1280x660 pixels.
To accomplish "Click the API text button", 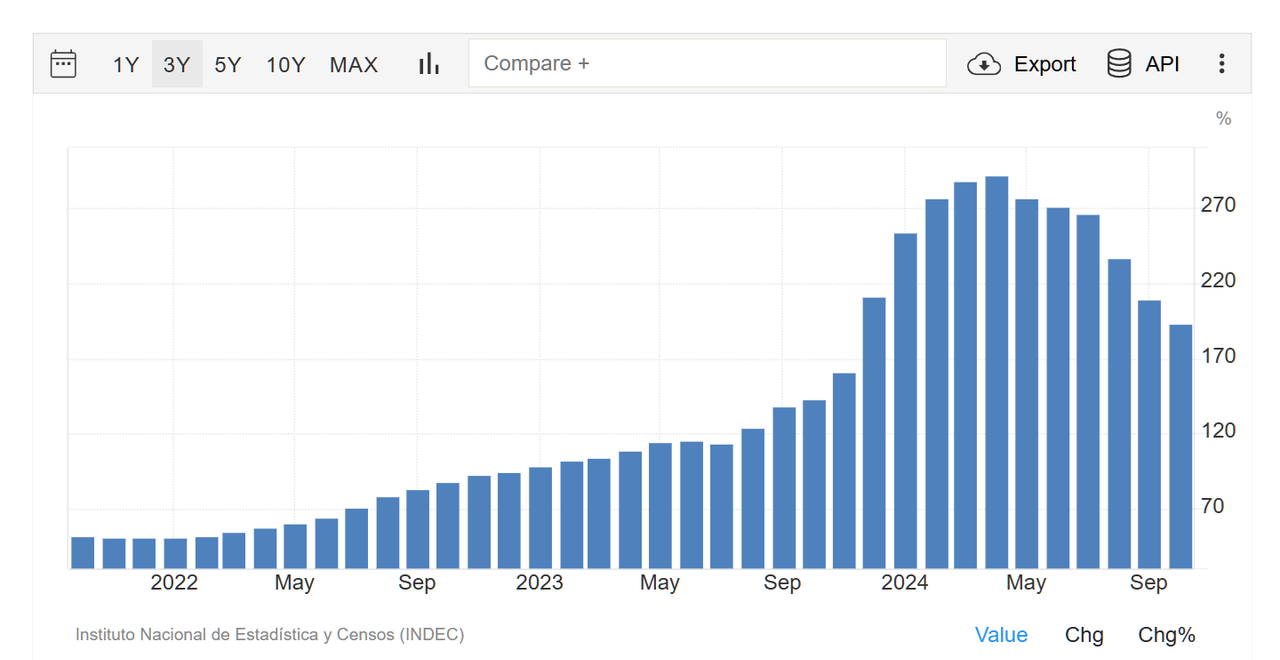I will (1162, 64).
